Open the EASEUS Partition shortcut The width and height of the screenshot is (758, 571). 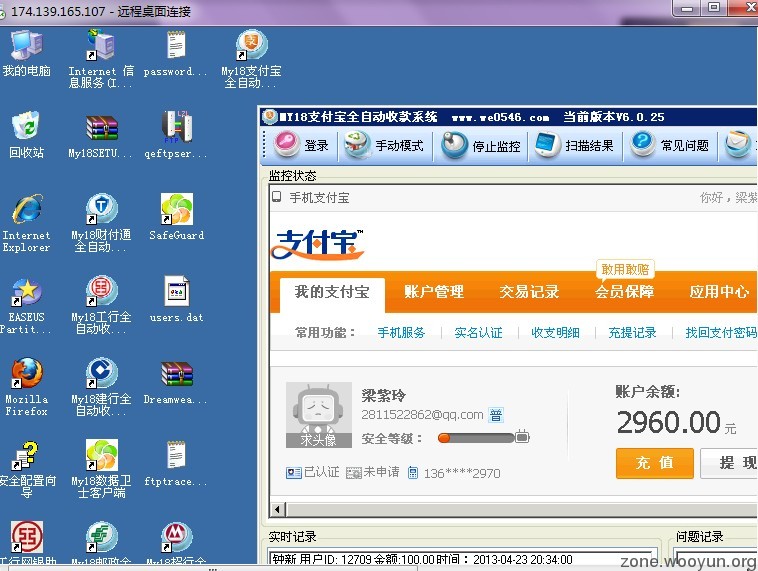pyautogui.click(x=24, y=307)
